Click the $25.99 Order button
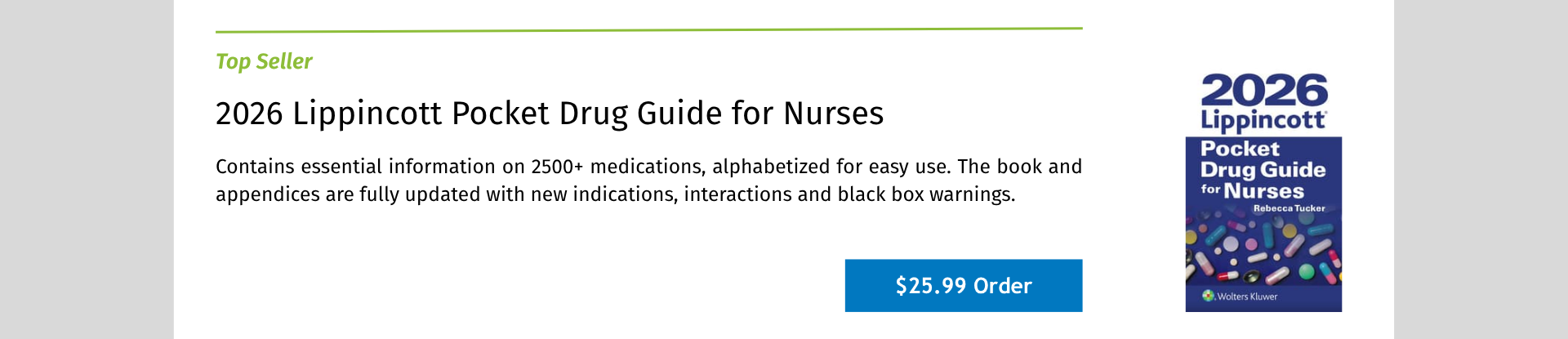The height and width of the screenshot is (339, 1568). pos(963,285)
